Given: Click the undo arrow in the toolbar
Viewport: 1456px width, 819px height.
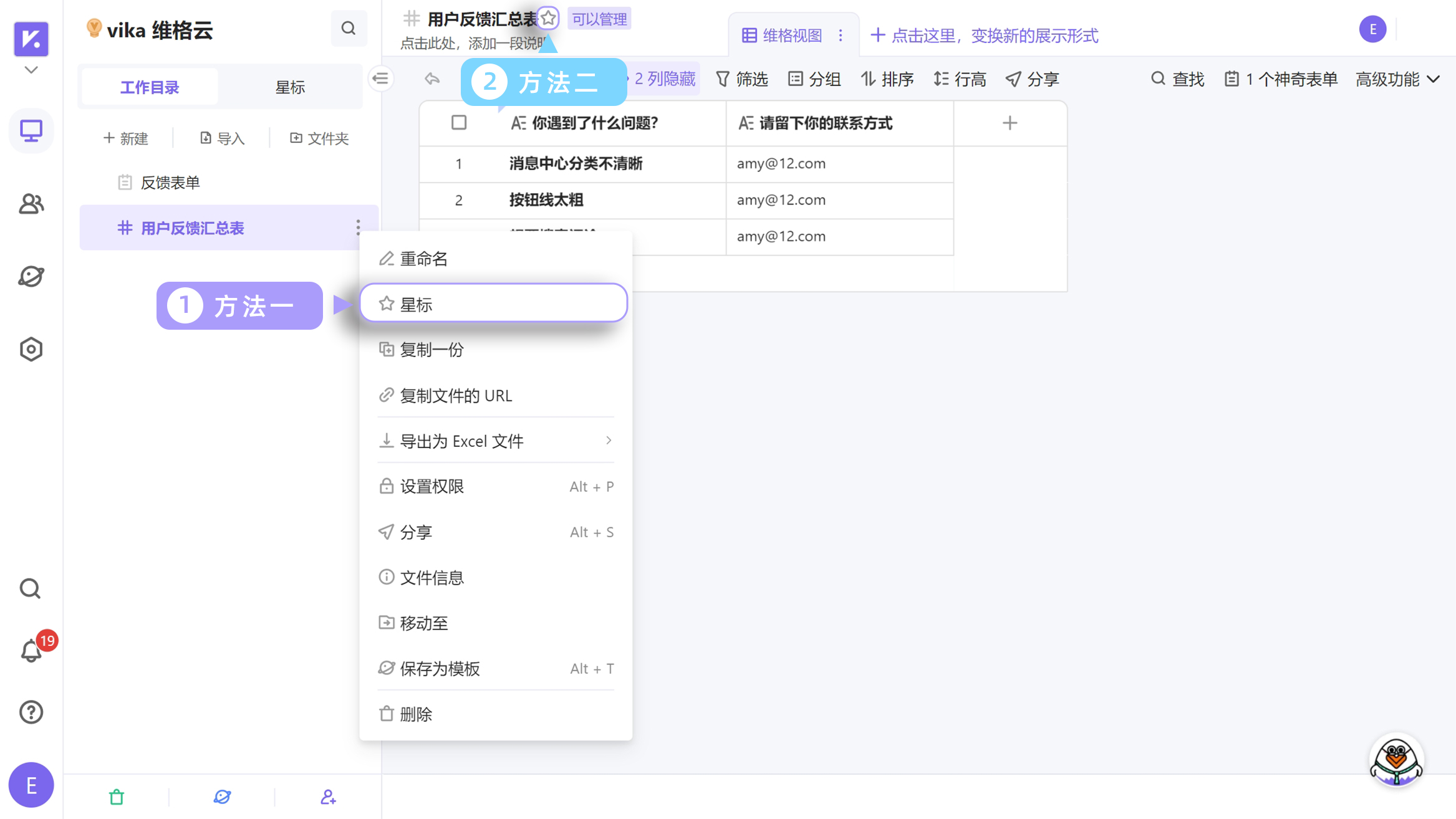Looking at the screenshot, I should [432, 79].
